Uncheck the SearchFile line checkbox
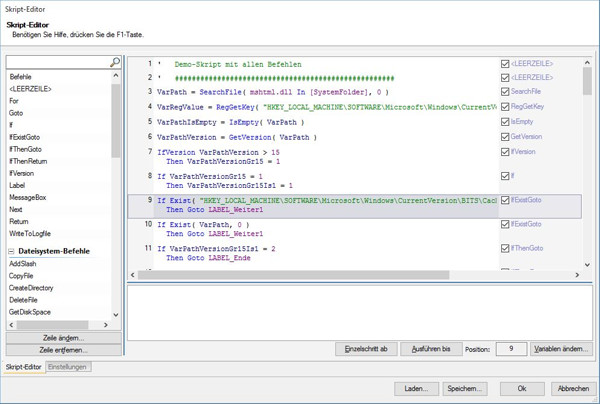600x404 pixels. point(505,92)
